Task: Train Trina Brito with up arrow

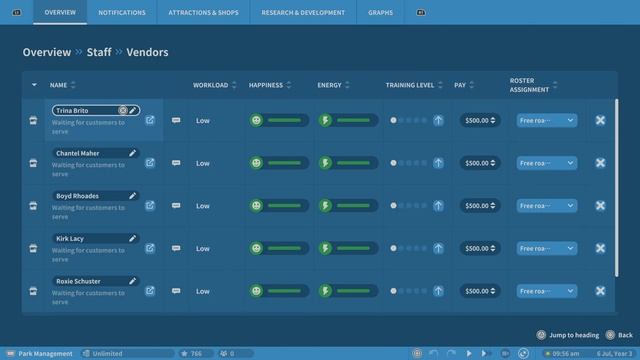Action: coord(438,120)
